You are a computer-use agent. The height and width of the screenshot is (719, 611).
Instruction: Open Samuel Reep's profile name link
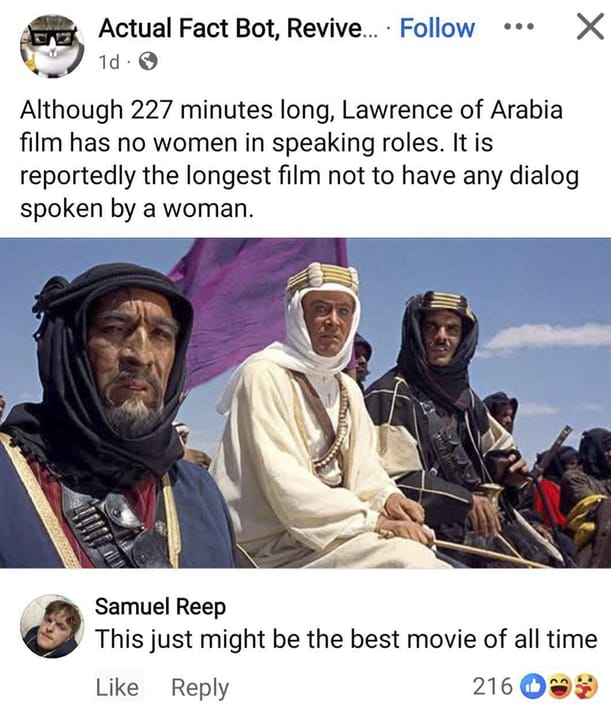coord(160,607)
